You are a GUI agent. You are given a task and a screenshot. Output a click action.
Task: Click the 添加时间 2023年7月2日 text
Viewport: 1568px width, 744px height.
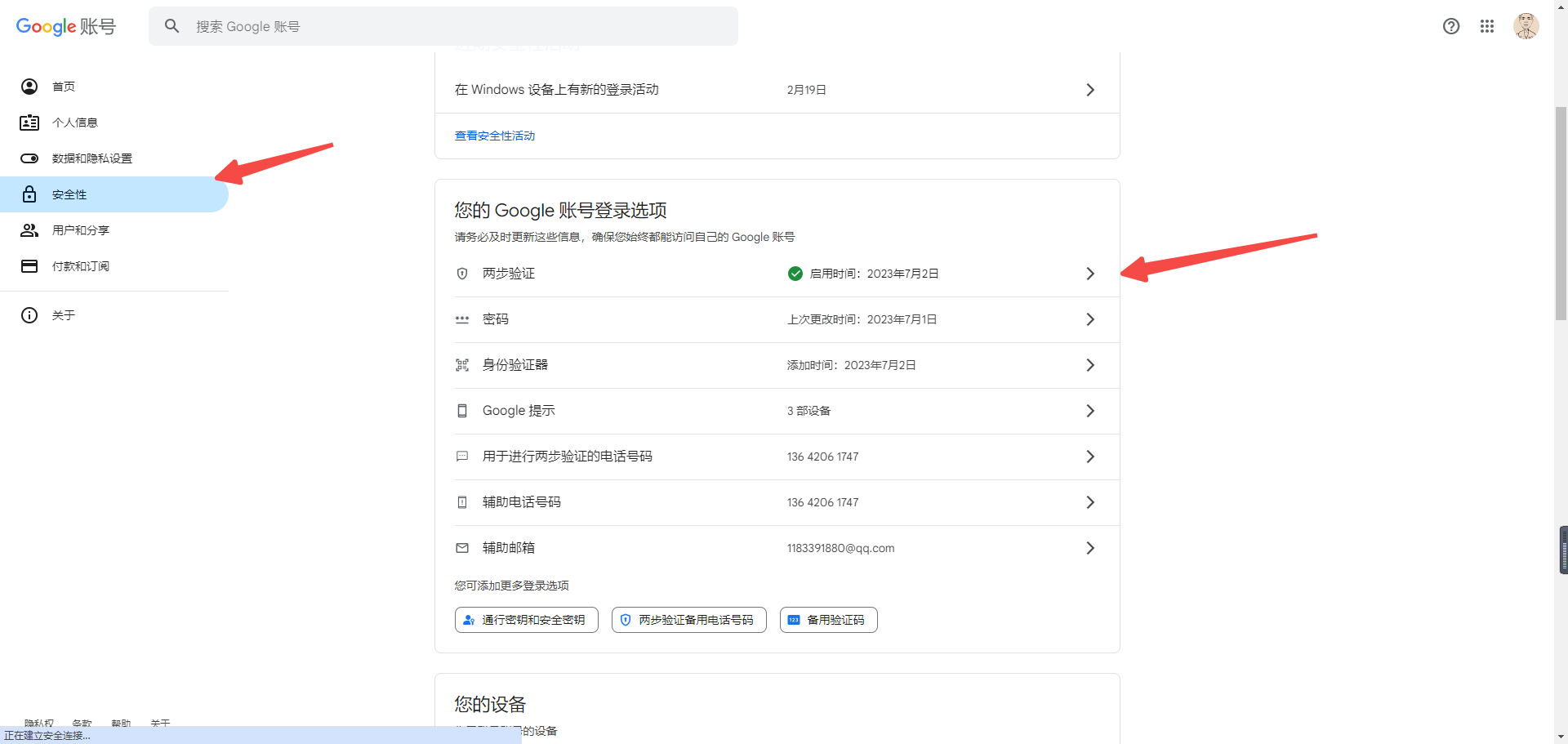[851, 365]
